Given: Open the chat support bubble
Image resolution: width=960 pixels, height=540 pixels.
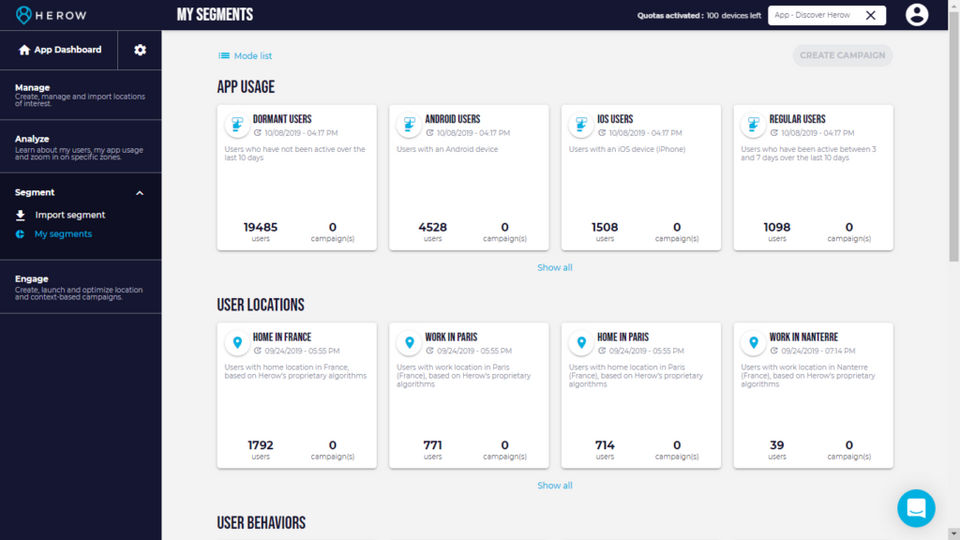Looking at the screenshot, I should [916, 508].
